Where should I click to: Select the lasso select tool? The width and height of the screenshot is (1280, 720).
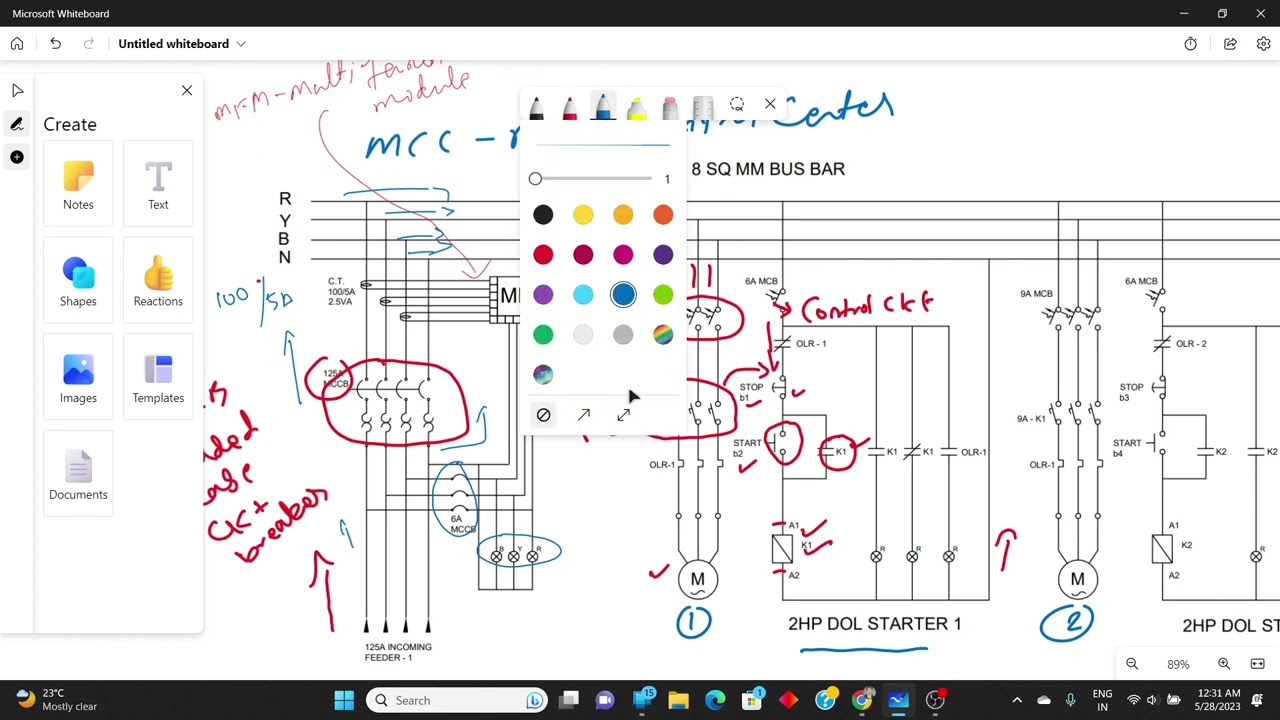tap(737, 104)
